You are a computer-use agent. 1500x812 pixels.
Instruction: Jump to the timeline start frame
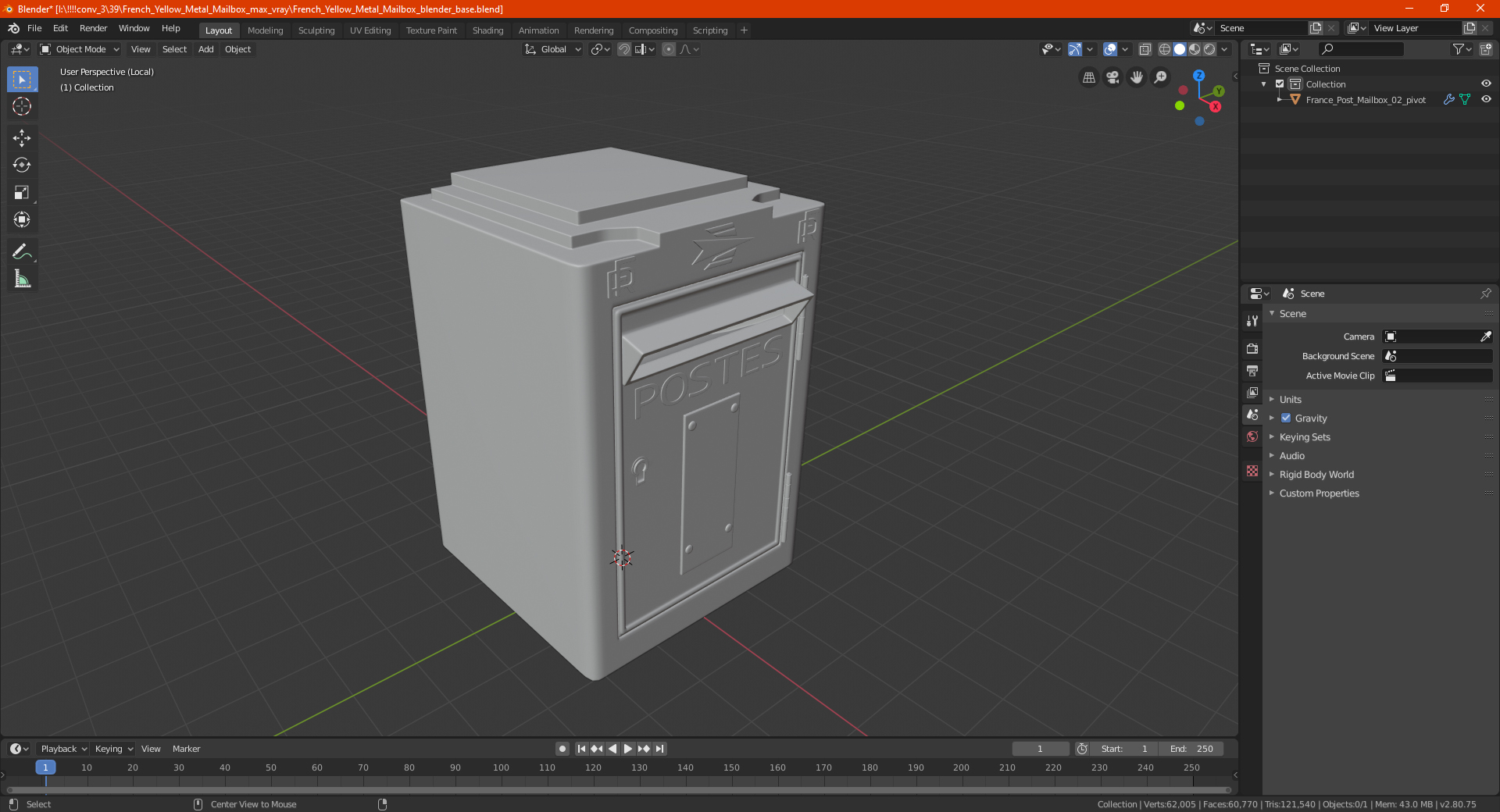pos(581,749)
